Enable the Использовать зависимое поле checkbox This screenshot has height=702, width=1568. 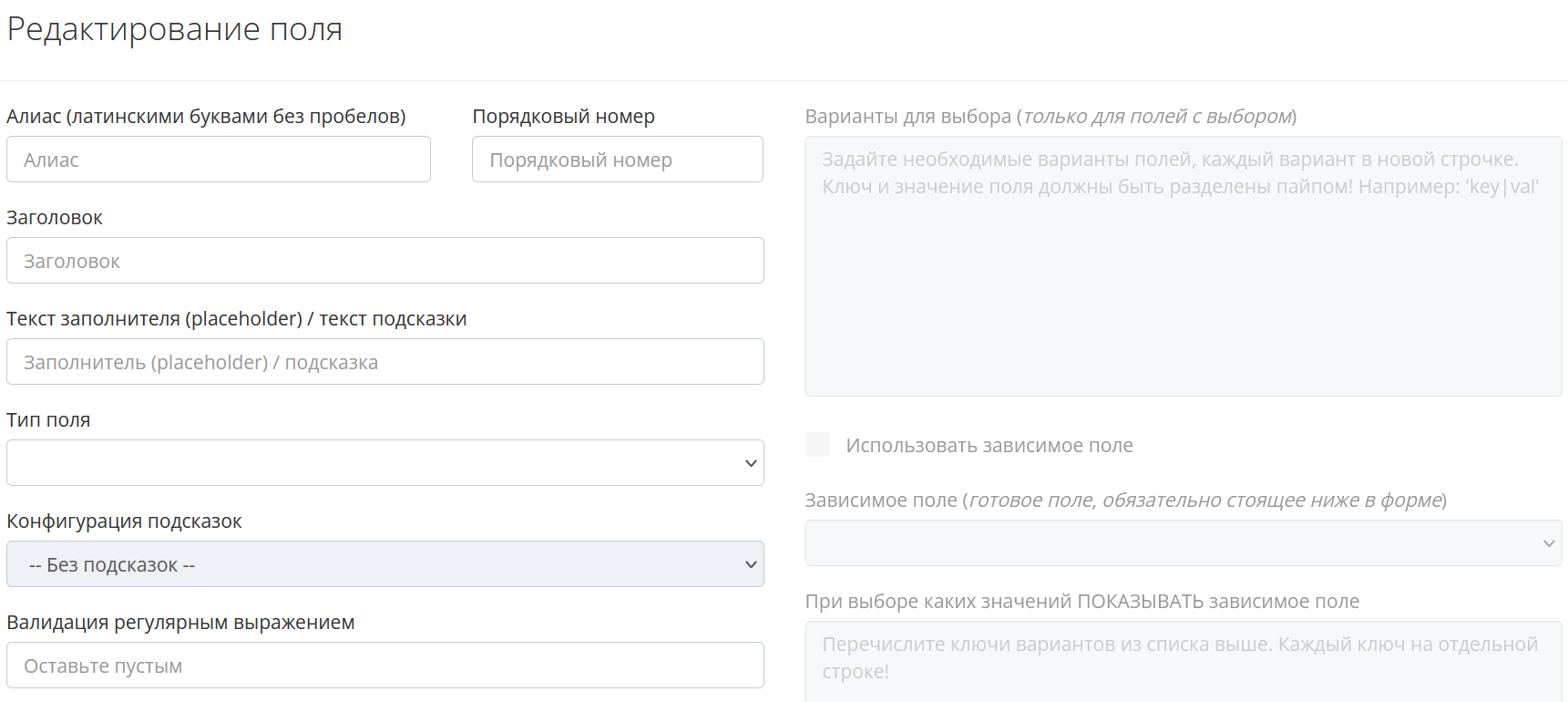click(818, 445)
